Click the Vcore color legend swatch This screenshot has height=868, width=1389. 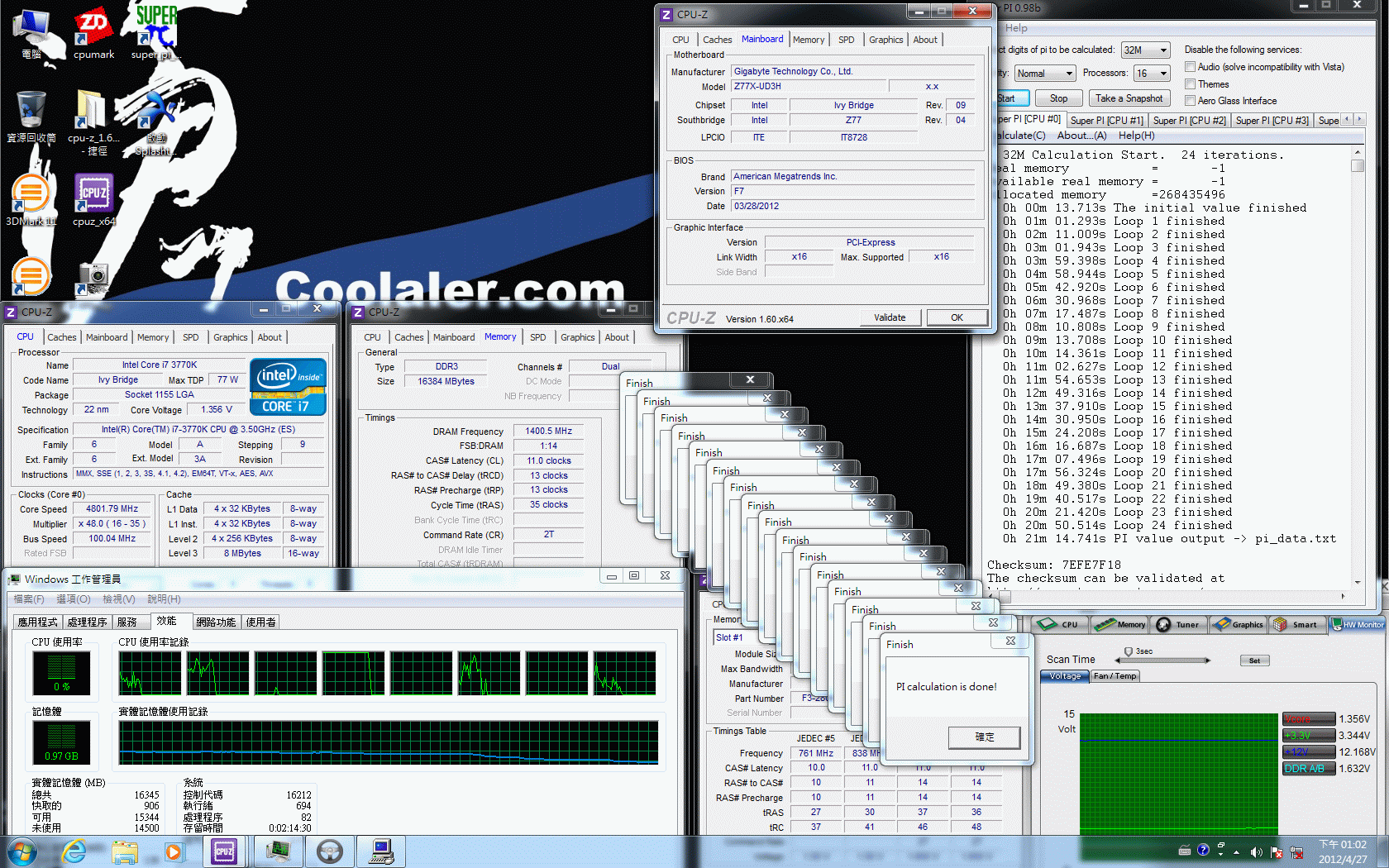1308,718
